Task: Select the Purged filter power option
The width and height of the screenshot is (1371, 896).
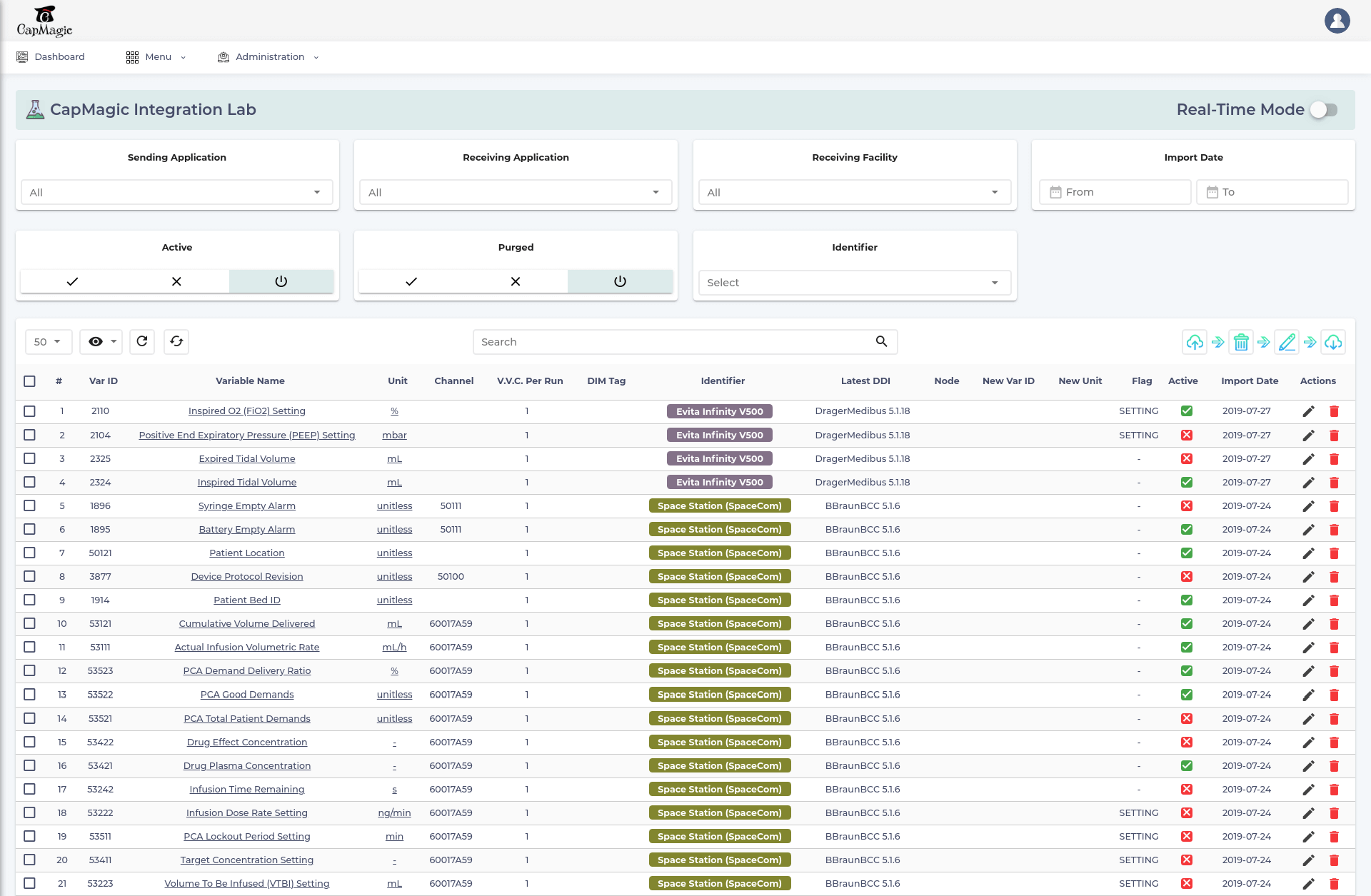Action: click(x=620, y=281)
